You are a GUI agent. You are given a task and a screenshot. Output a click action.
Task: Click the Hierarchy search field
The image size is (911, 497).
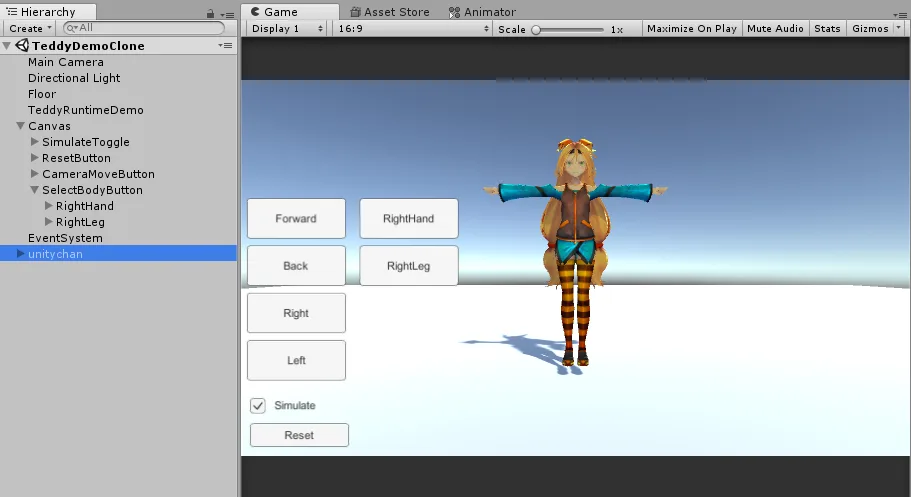pos(144,28)
